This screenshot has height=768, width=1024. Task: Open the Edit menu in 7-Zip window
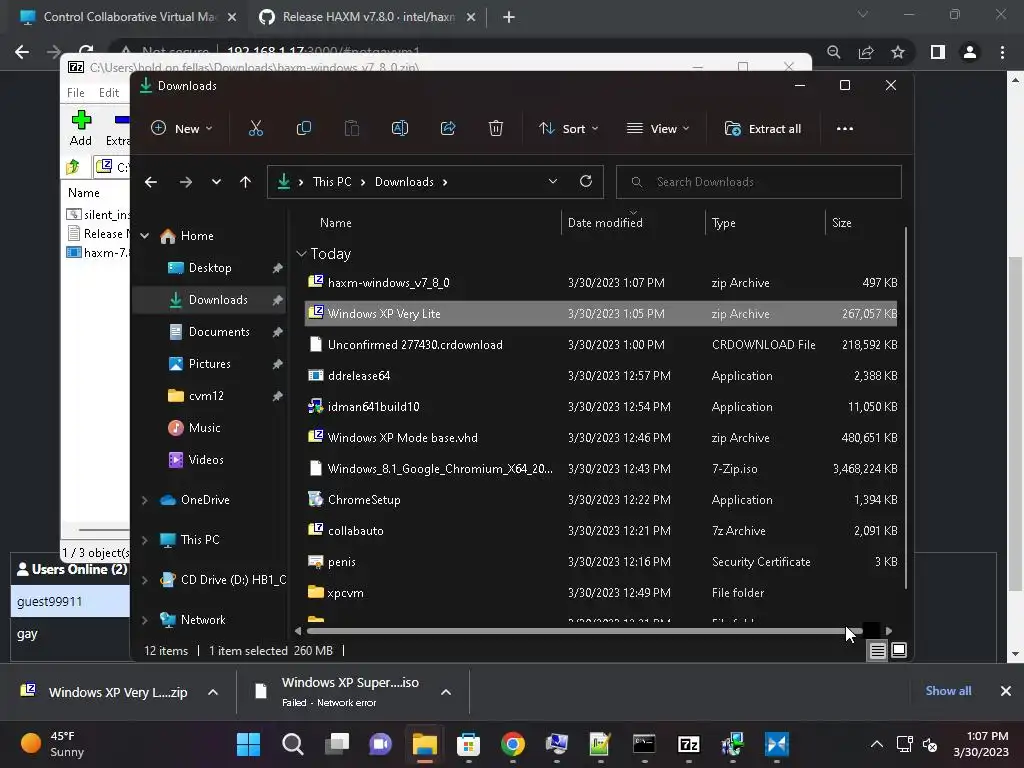pyautogui.click(x=108, y=93)
